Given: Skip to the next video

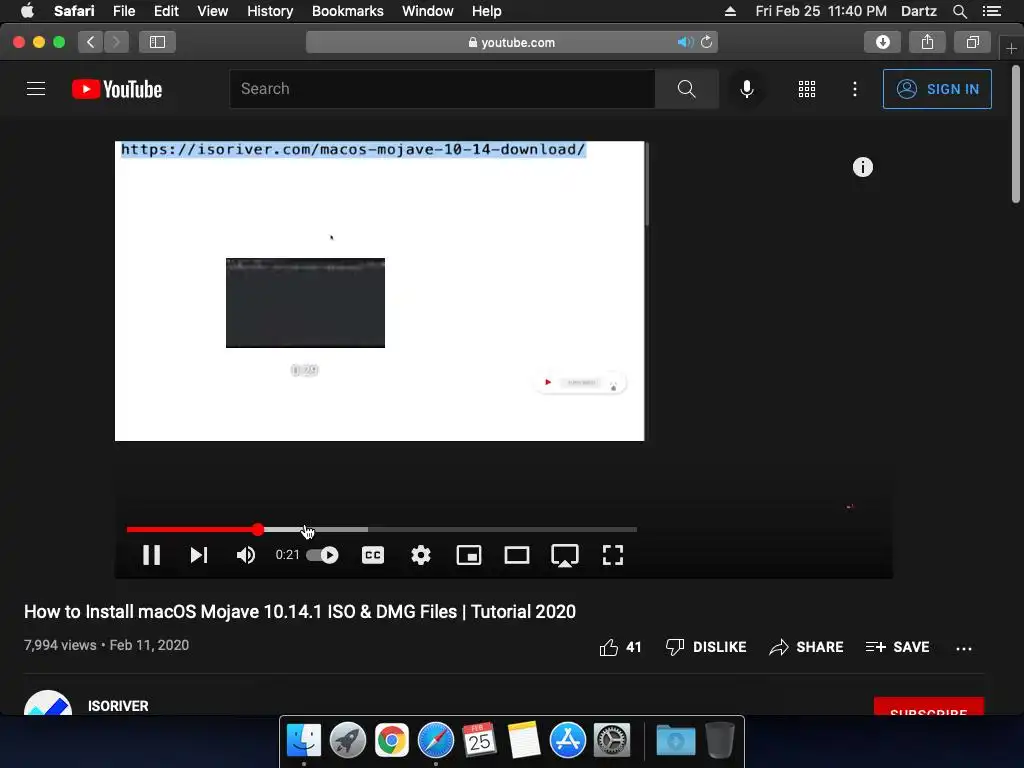Looking at the screenshot, I should coord(199,555).
